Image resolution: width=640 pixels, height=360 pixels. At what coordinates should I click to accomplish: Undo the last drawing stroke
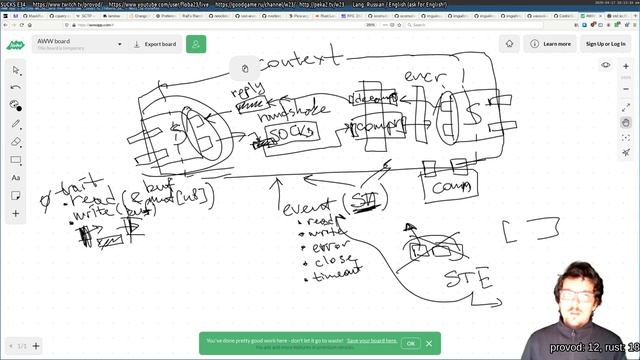pyautogui.click(x=16, y=87)
